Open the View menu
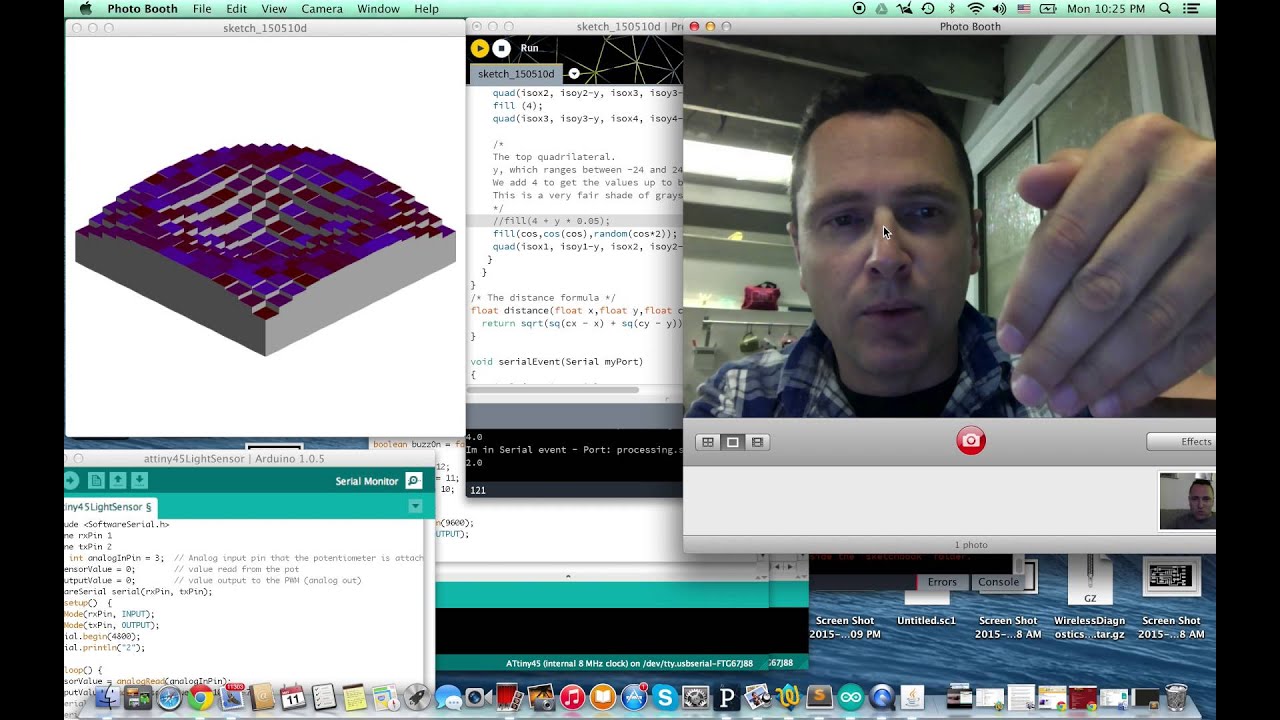This screenshot has height=720, width=1280. 274,9
